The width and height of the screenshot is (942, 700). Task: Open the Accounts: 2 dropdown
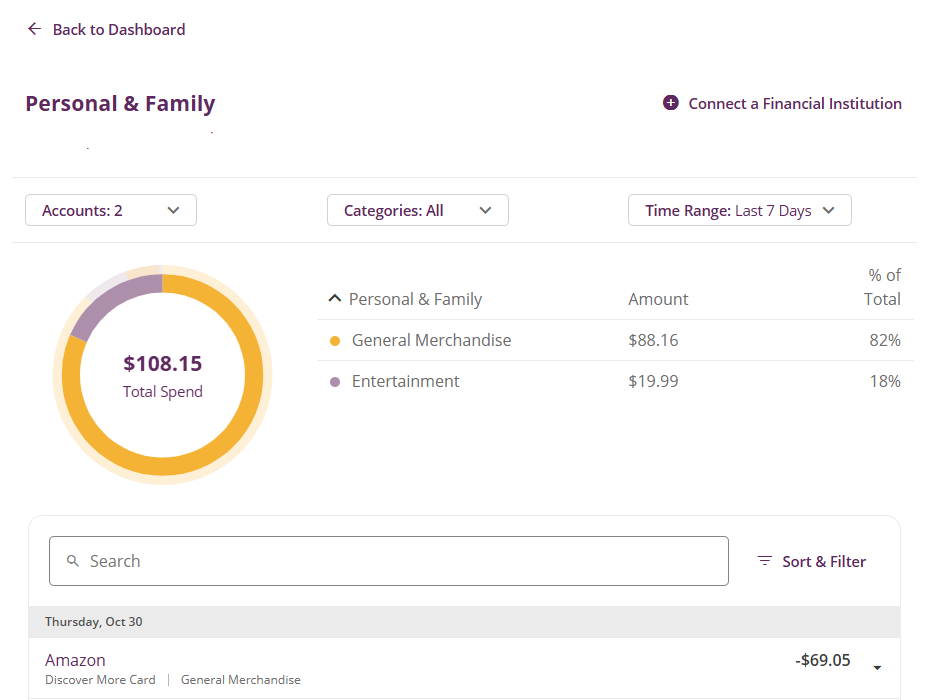click(x=110, y=210)
